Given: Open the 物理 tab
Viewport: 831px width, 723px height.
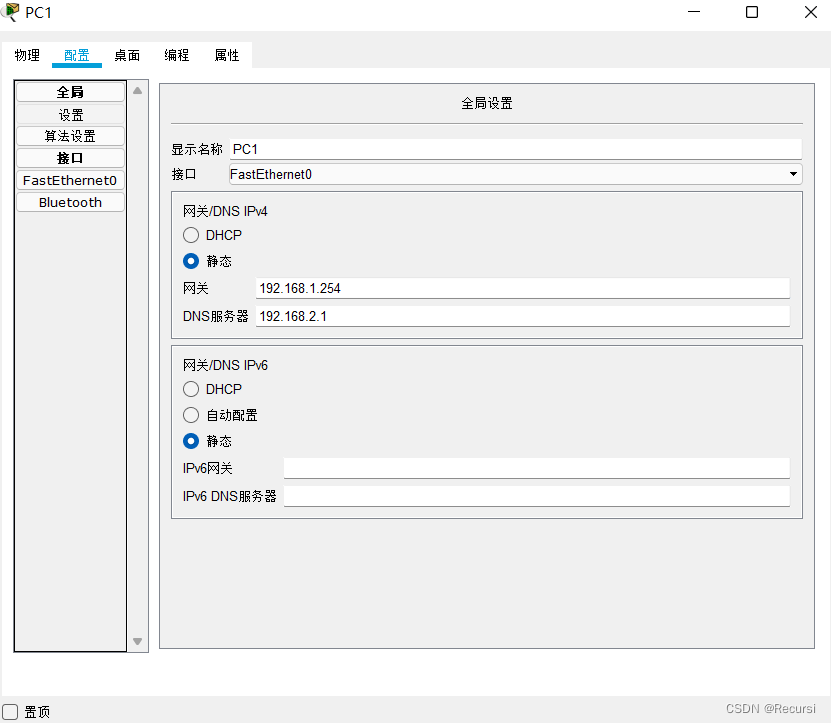Looking at the screenshot, I should point(27,55).
